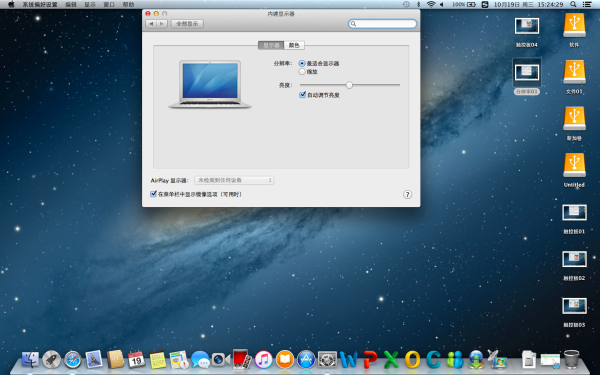
Task: Click the 全部显示 Show All button
Action: tap(187, 24)
